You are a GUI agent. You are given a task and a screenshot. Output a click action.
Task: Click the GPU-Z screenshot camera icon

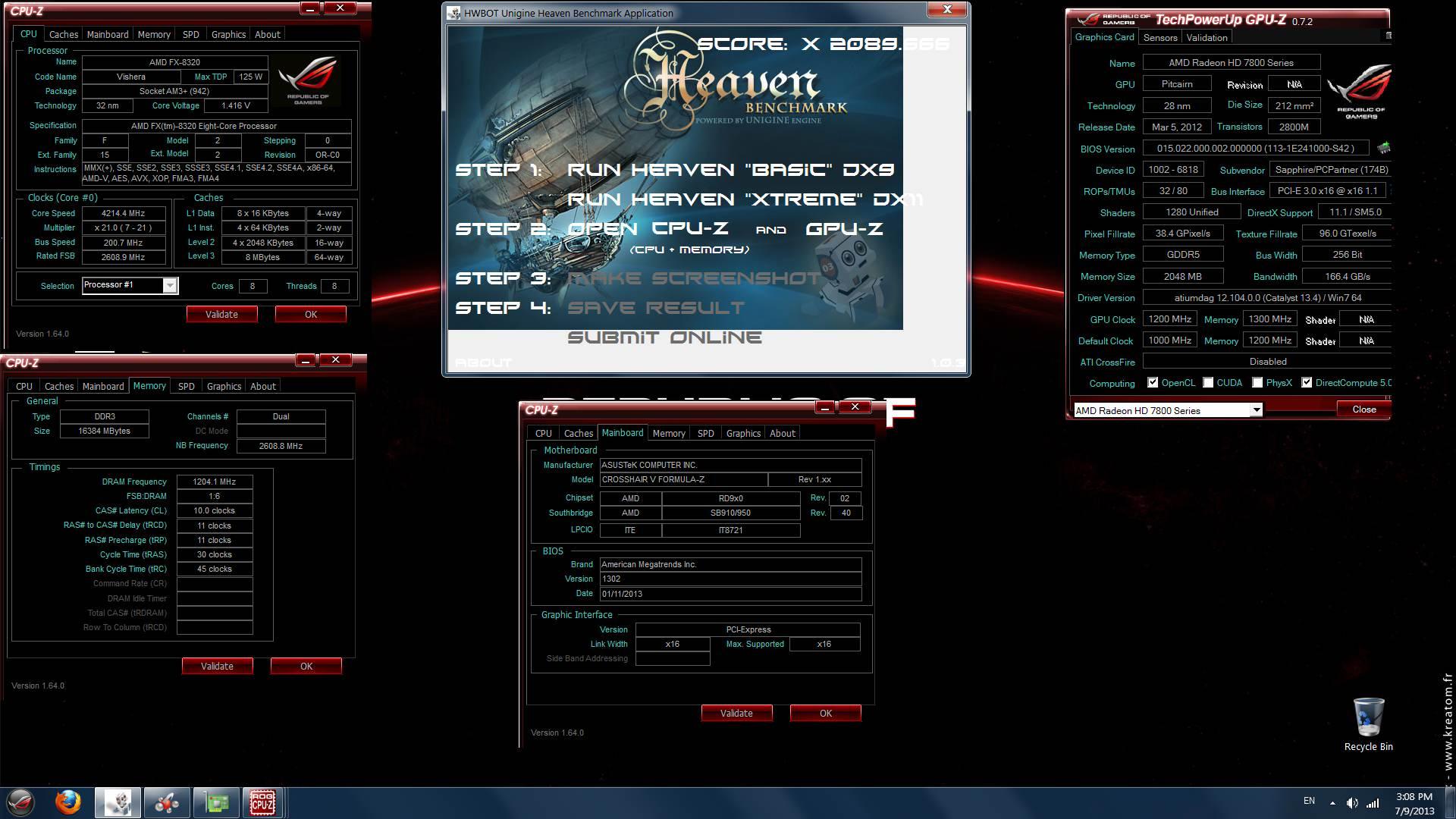pos(1388,36)
